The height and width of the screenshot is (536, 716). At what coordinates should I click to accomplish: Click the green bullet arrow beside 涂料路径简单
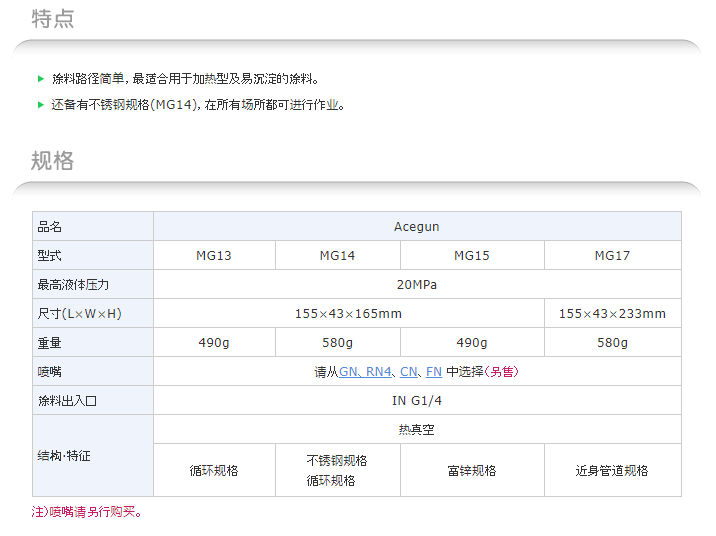tap(41, 79)
